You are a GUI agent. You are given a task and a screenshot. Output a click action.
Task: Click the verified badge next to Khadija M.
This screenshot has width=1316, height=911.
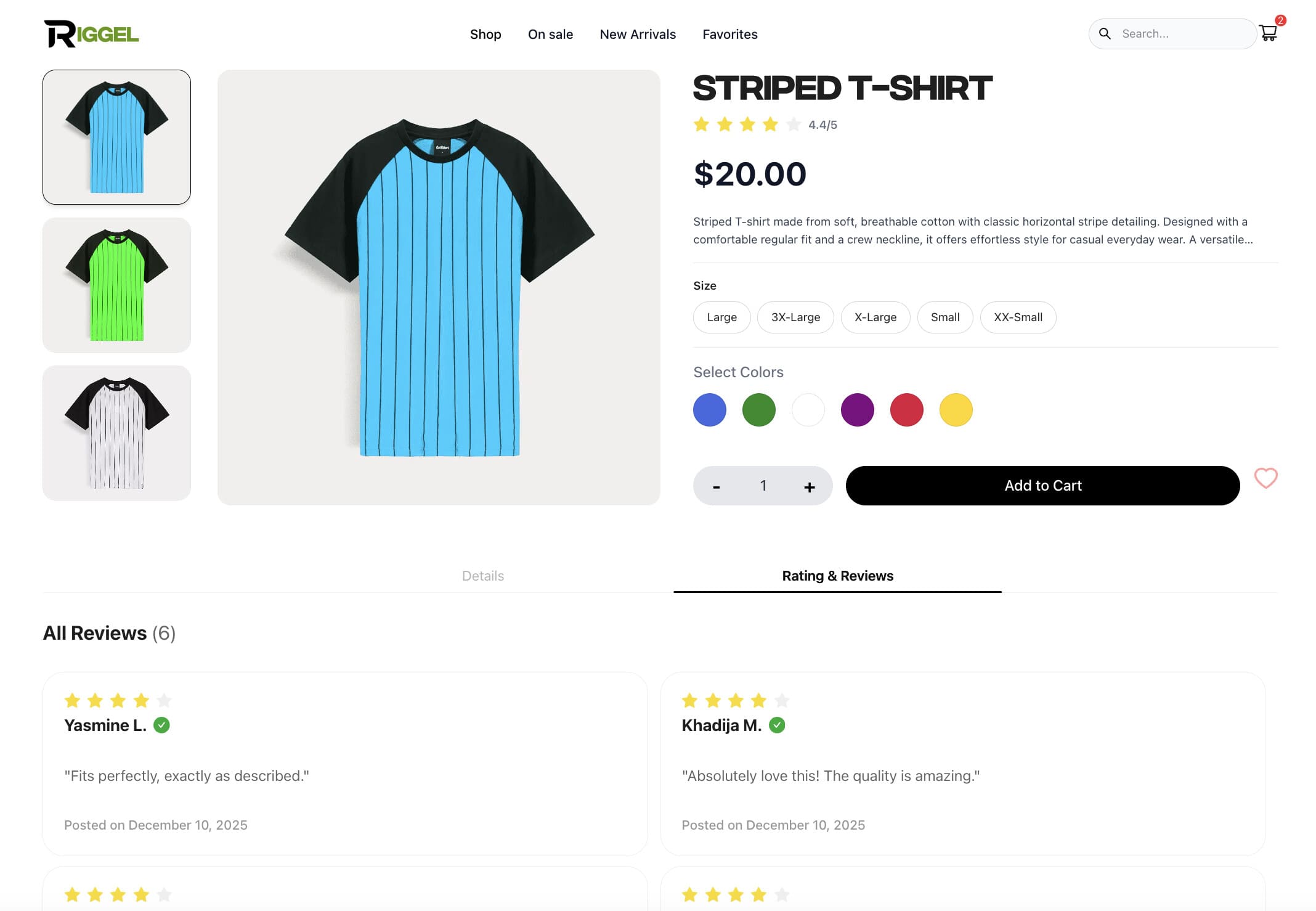point(778,725)
